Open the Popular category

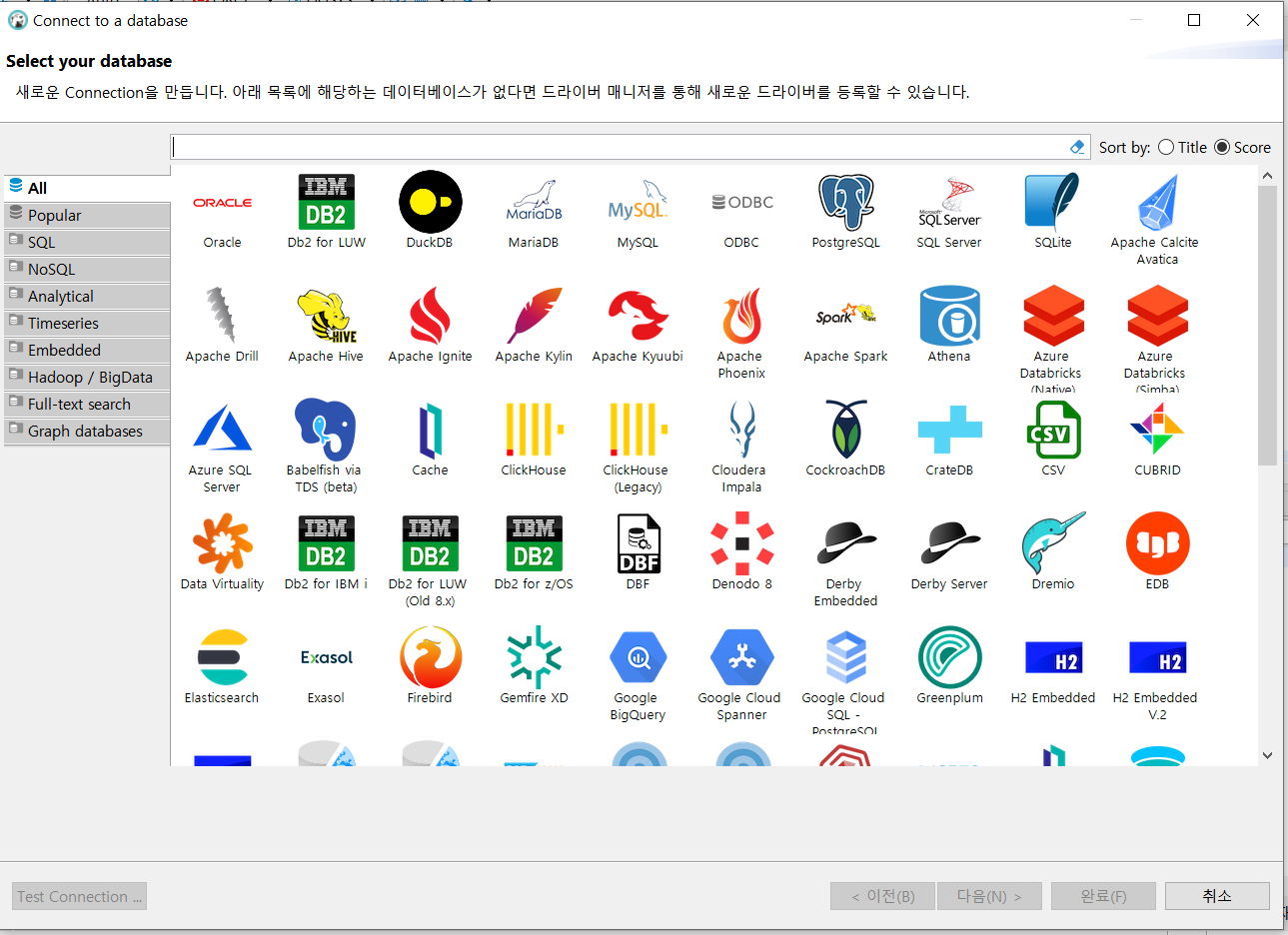(x=87, y=215)
